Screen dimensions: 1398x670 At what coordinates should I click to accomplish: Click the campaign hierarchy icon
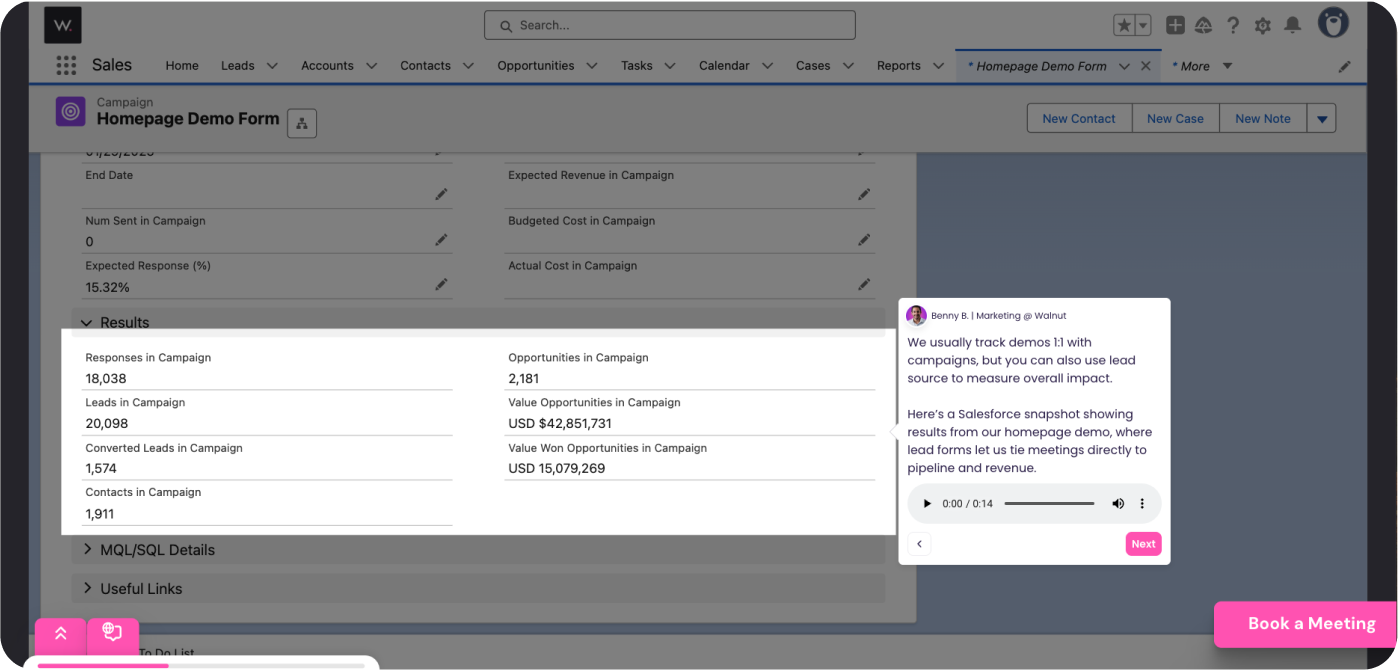tap(302, 123)
